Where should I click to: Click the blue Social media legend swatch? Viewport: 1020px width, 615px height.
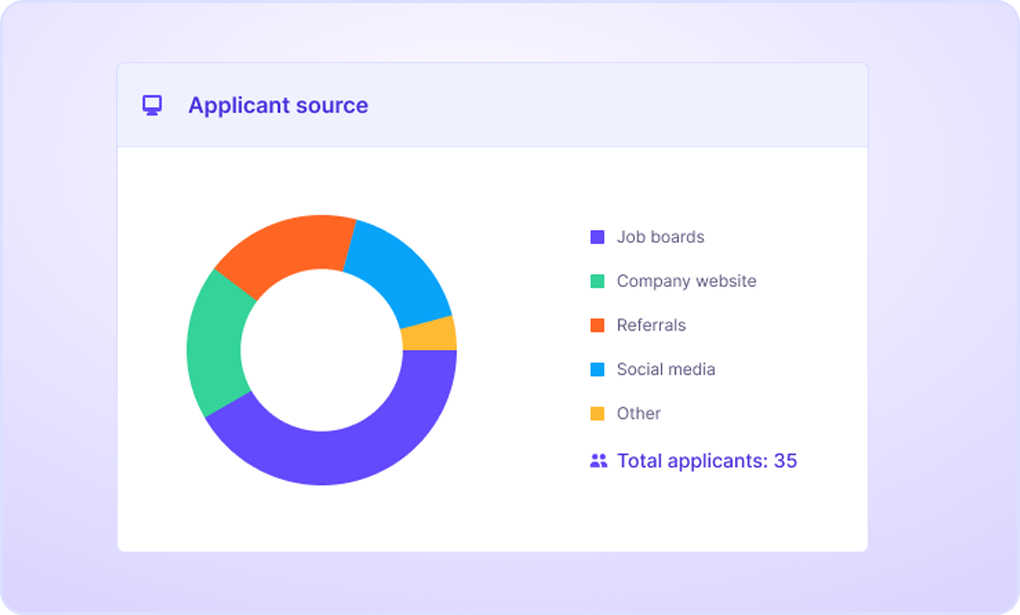coord(598,369)
